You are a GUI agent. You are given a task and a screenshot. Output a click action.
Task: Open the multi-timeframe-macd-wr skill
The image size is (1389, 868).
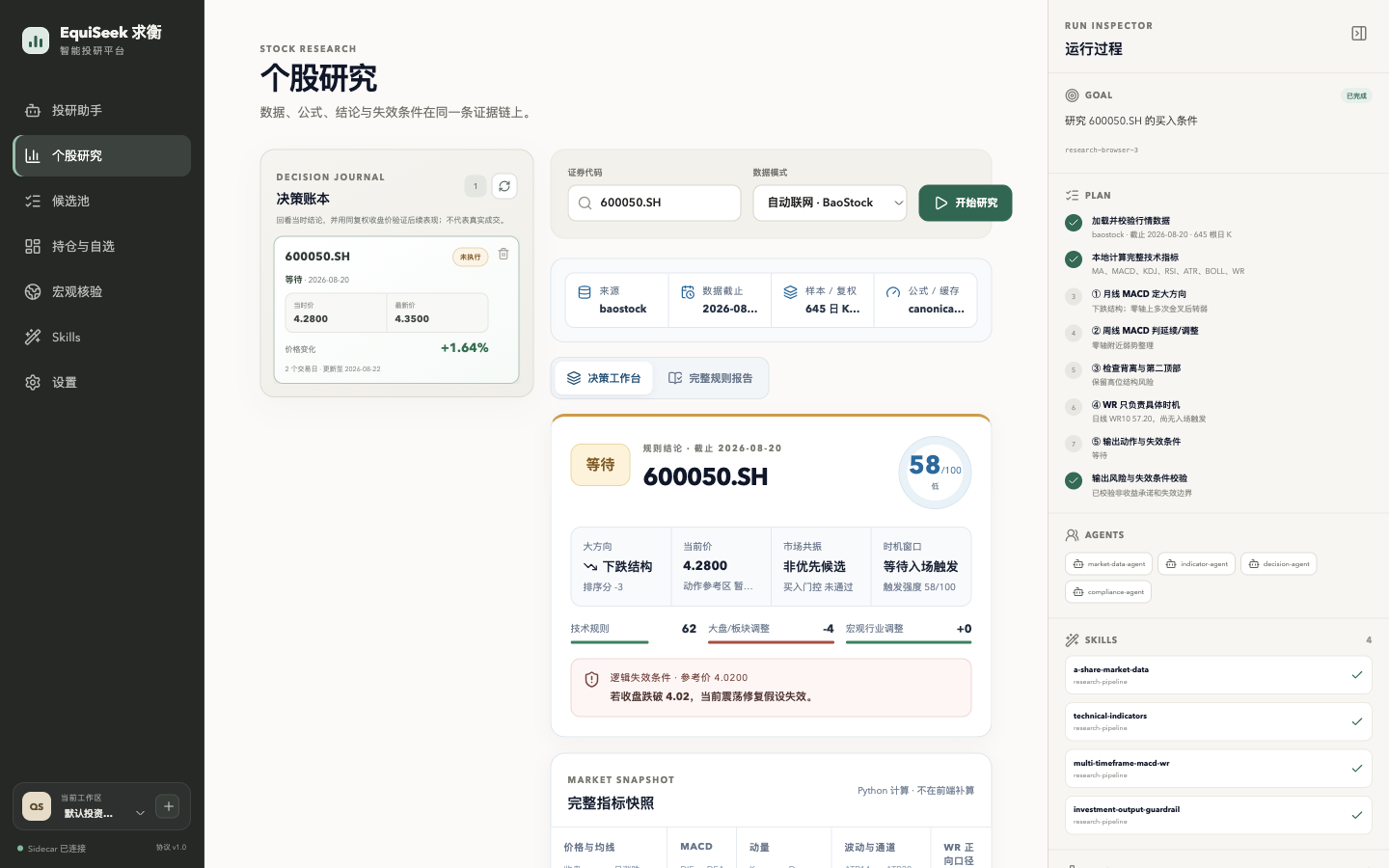coord(1218,769)
